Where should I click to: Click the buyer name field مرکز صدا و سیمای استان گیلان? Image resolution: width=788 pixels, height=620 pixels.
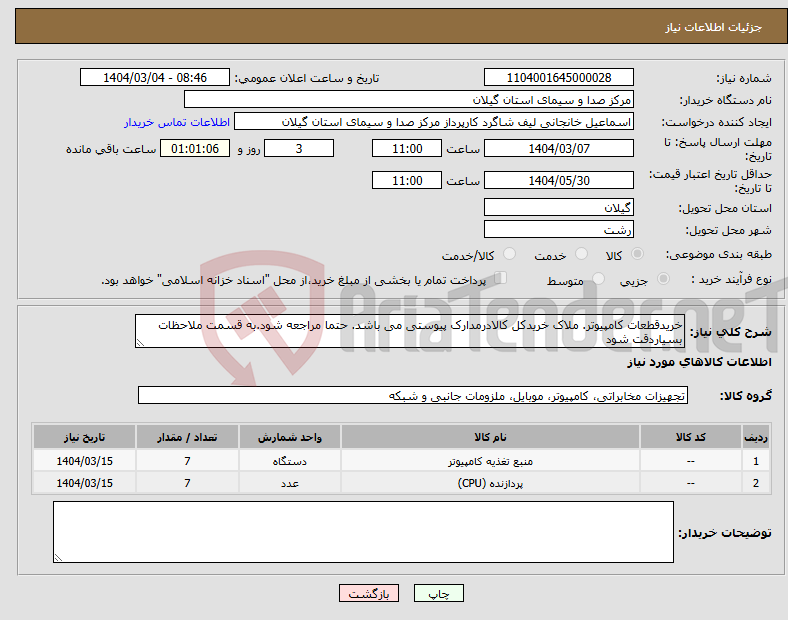[409, 99]
